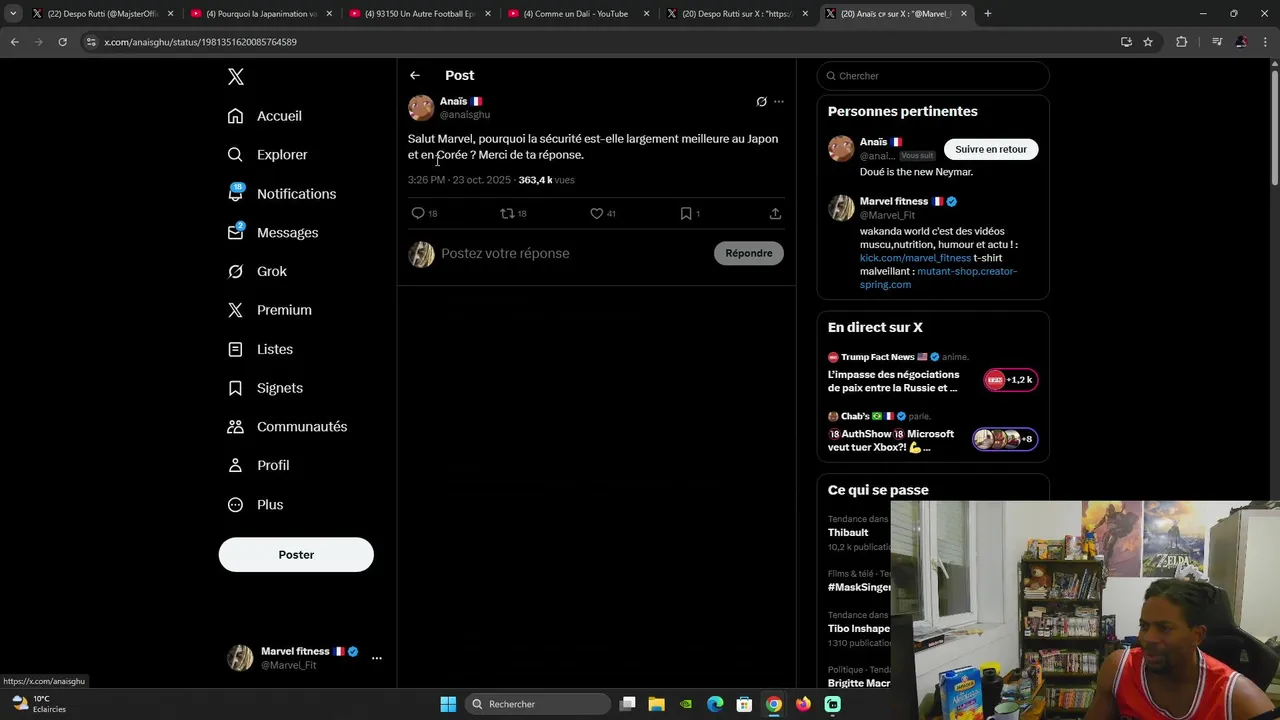This screenshot has width=1280, height=720.
Task: Click 'Suivre en retour' for Anaïs
Action: (991, 149)
